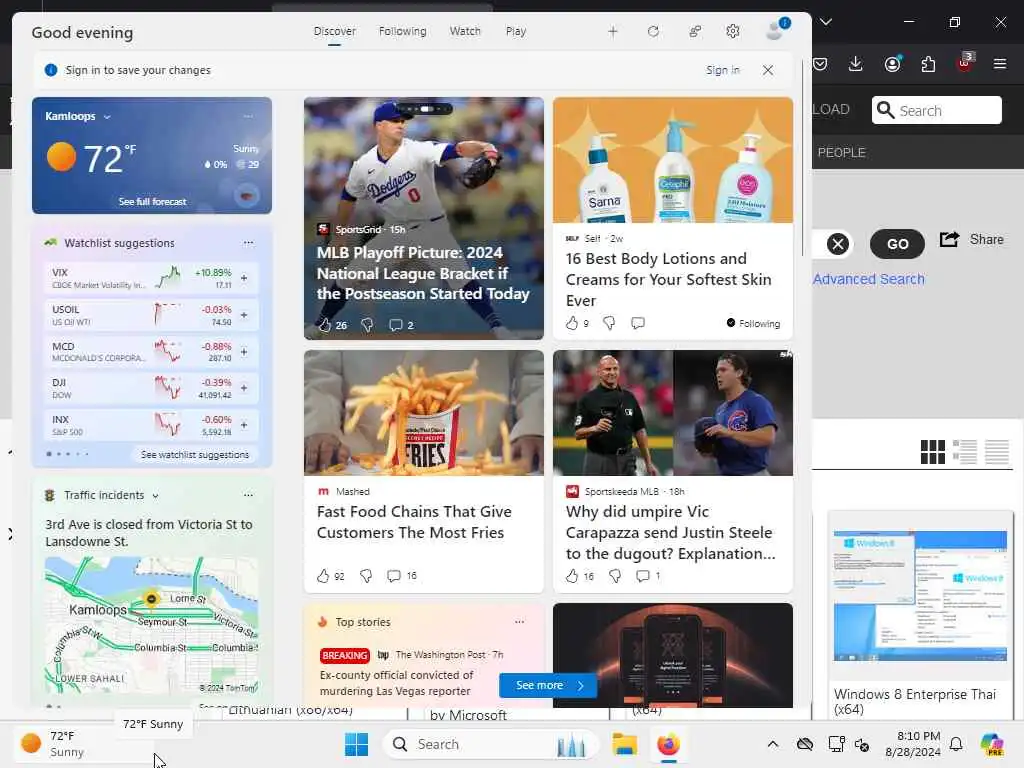The height and width of the screenshot is (768, 1024).
Task: Open Firefox downloads icon
Action: tap(856, 64)
